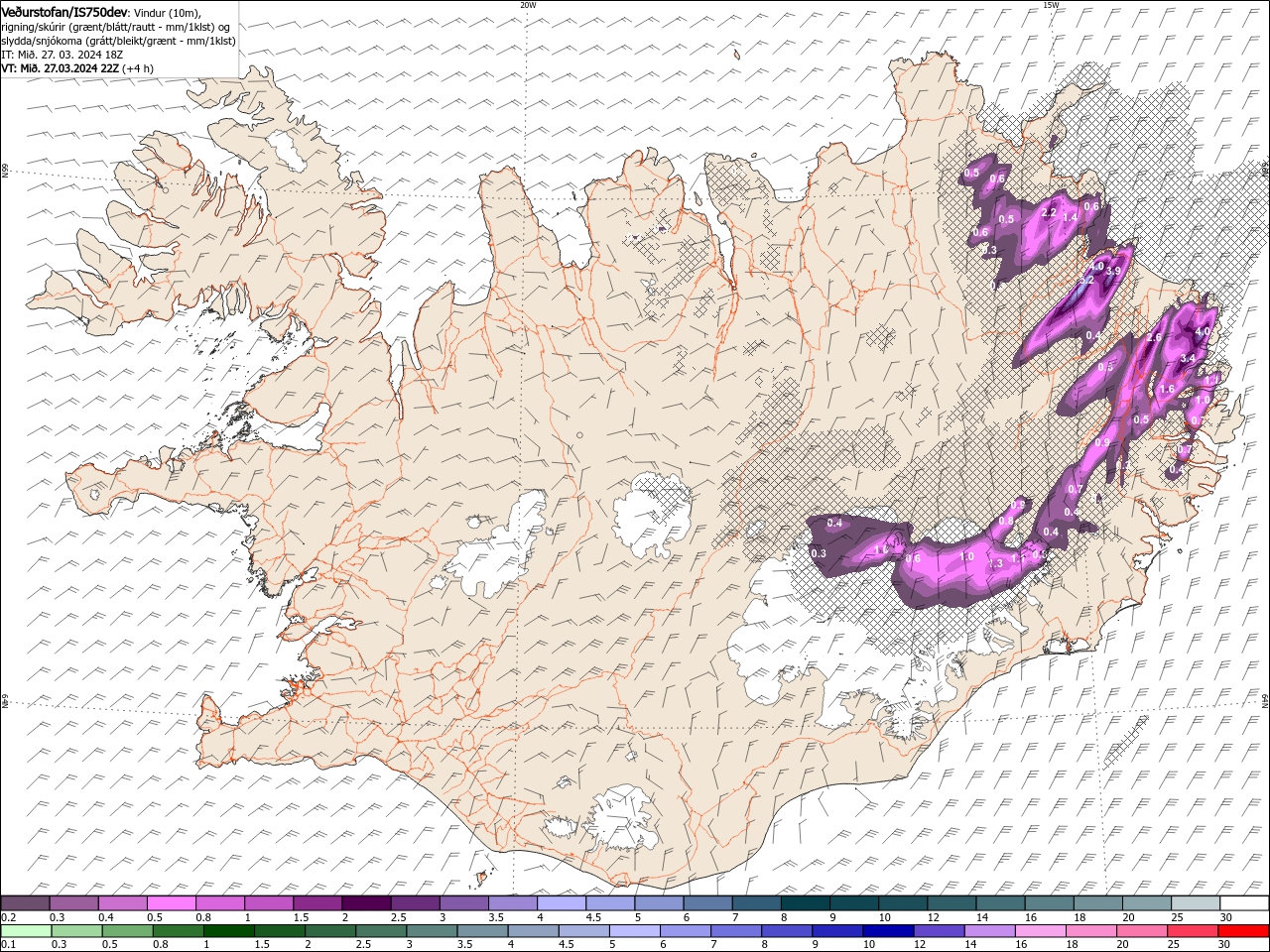This screenshot has width=1270, height=952.
Task: Click the rain legend swatch labeled 25
Action: (1192, 931)
